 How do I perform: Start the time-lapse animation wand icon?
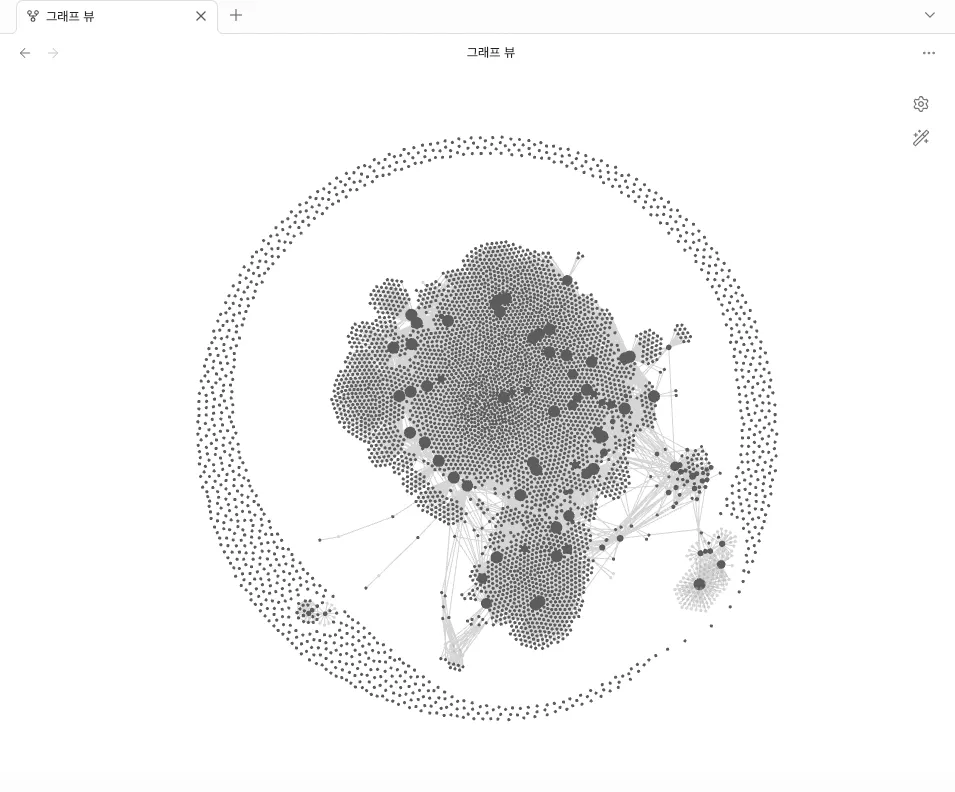click(x=920, y=138)
